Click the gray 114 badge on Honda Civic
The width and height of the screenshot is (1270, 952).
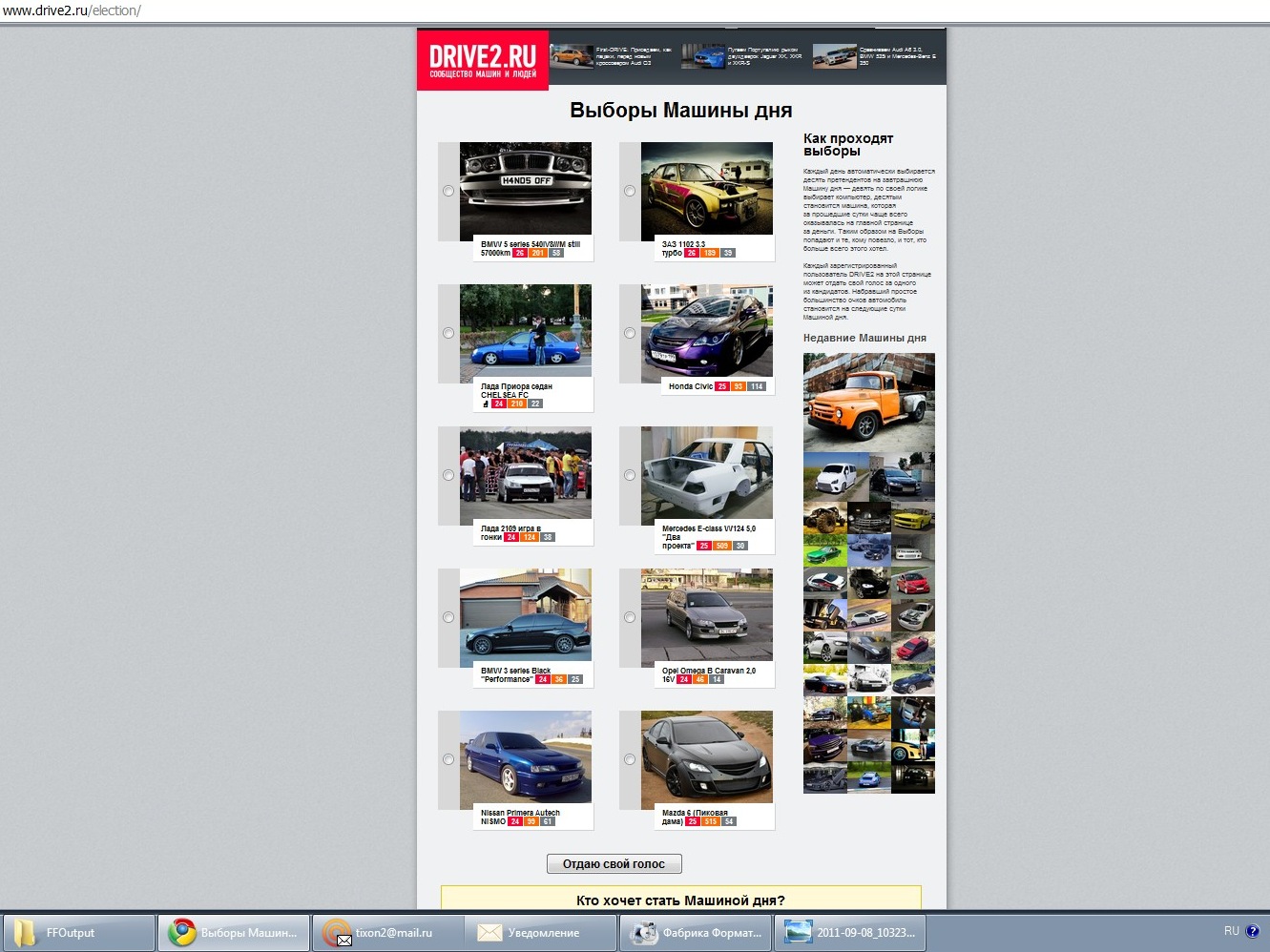pos(757,386)
